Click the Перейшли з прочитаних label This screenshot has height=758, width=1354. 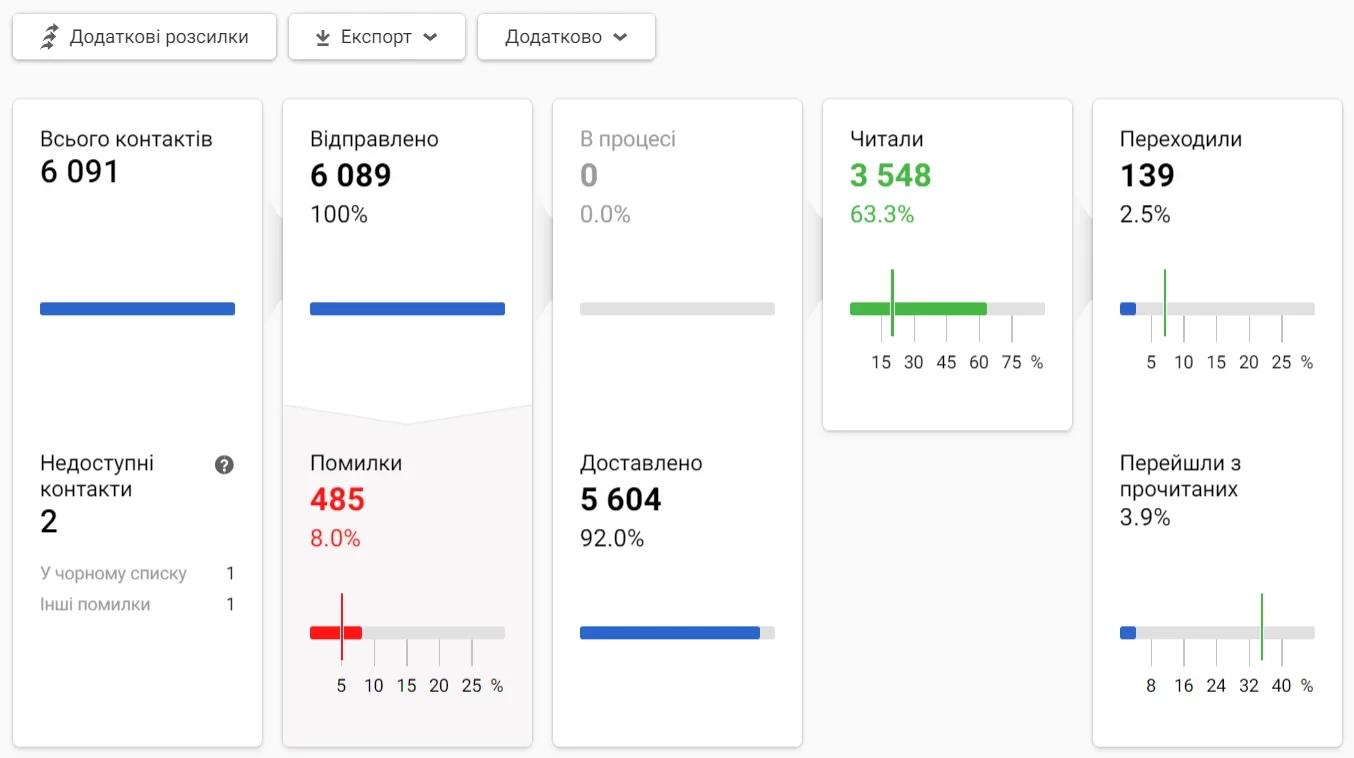tap(1180, 476)
